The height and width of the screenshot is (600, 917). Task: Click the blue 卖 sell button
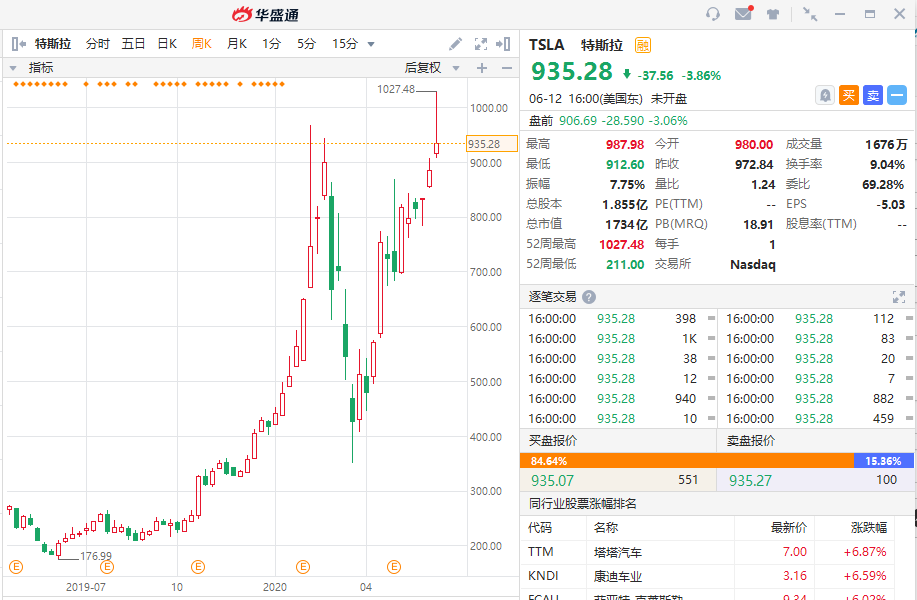tap(873, 95)
